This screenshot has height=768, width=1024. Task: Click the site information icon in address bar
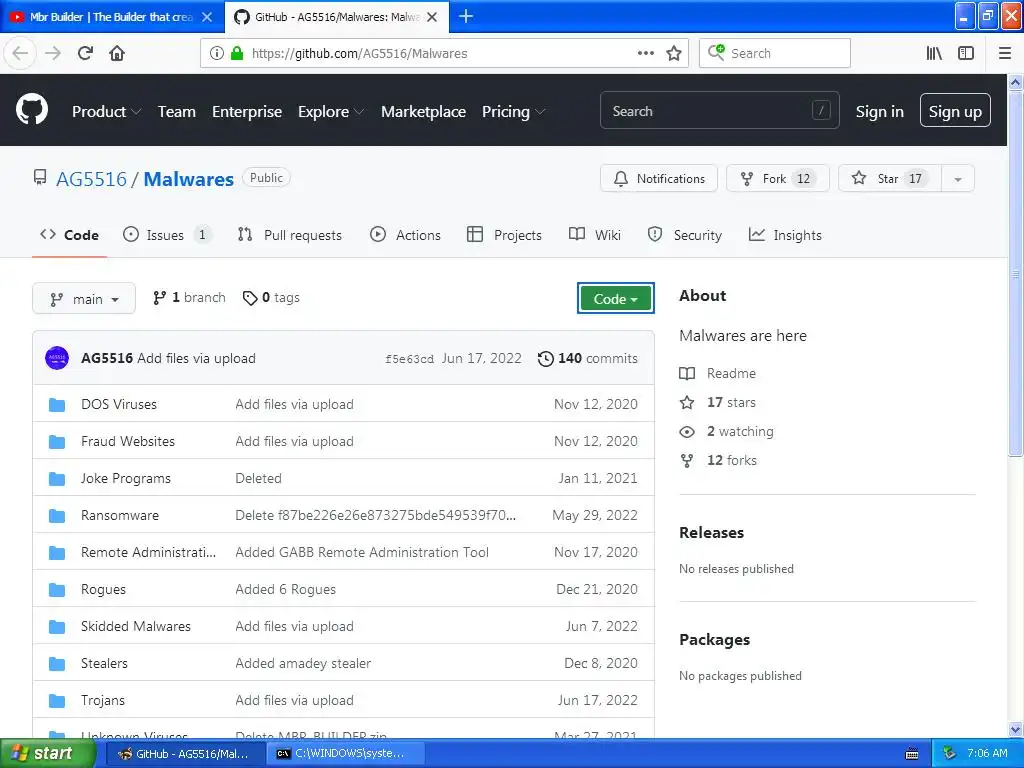[x=217, y=53]
